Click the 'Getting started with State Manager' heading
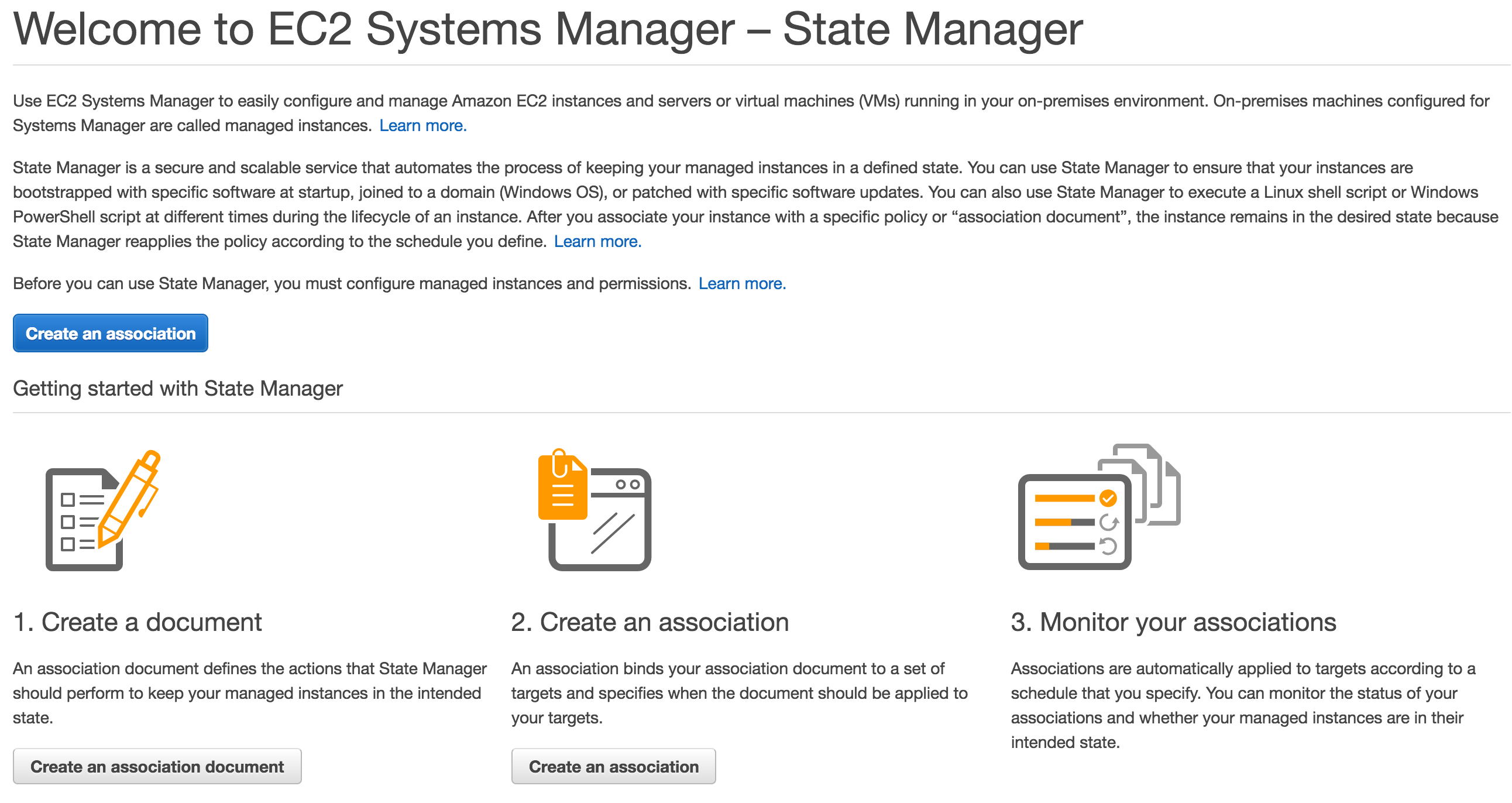Screen dimensions: 1512x803 tap(177, 389)
